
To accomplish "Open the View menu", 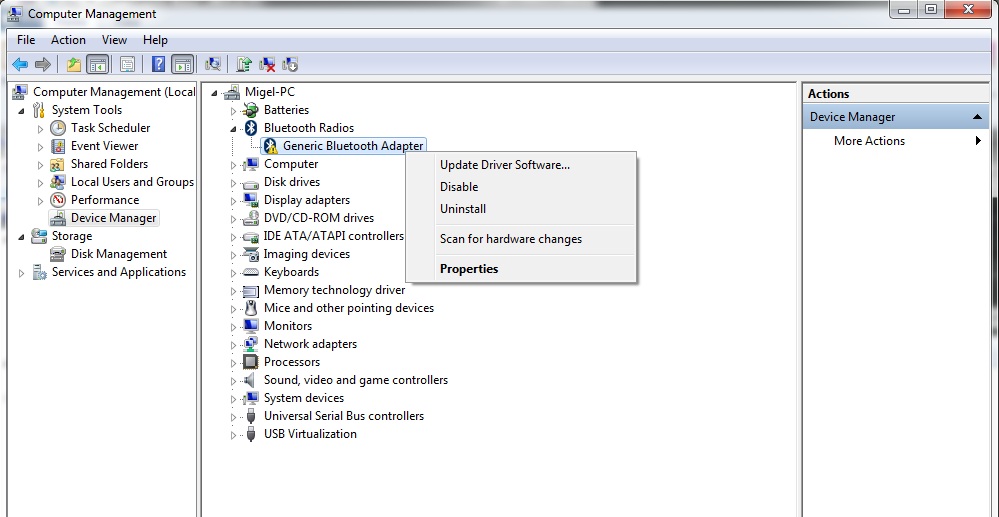I will pos(114,40).
